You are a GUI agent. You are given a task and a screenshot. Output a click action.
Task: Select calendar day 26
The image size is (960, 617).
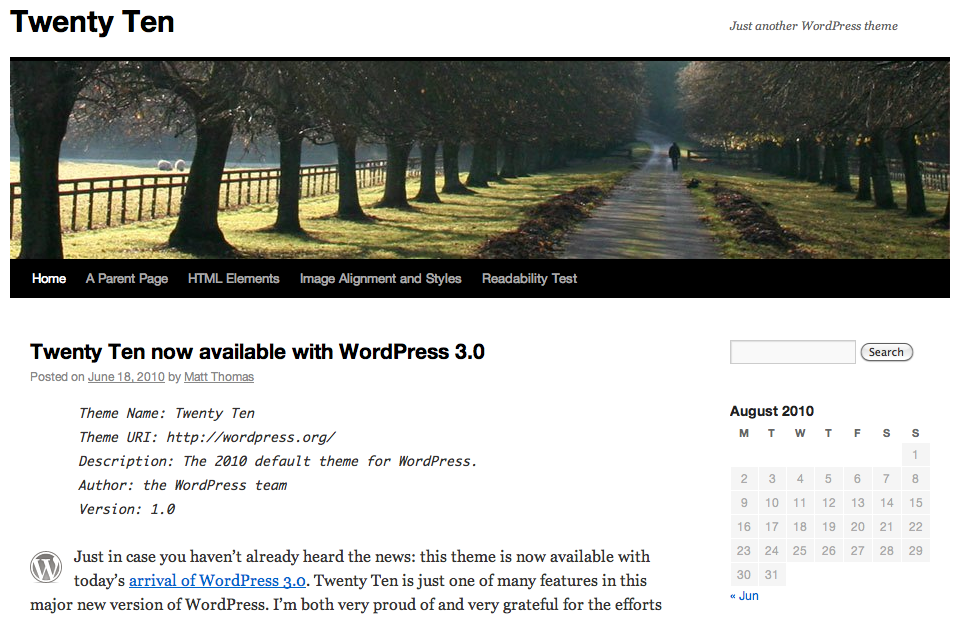(828, 550)
